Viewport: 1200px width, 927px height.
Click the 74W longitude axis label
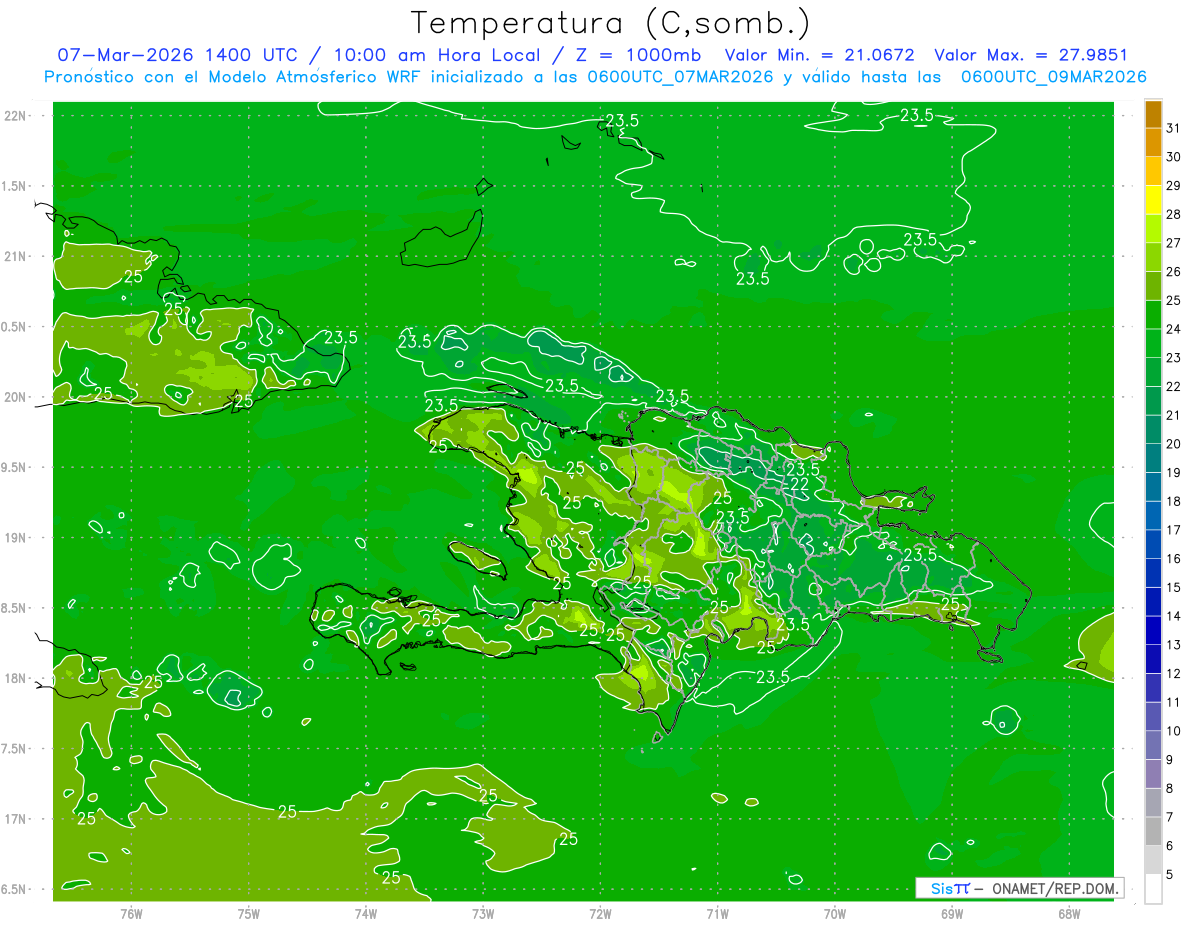click(x=366, y=913)
